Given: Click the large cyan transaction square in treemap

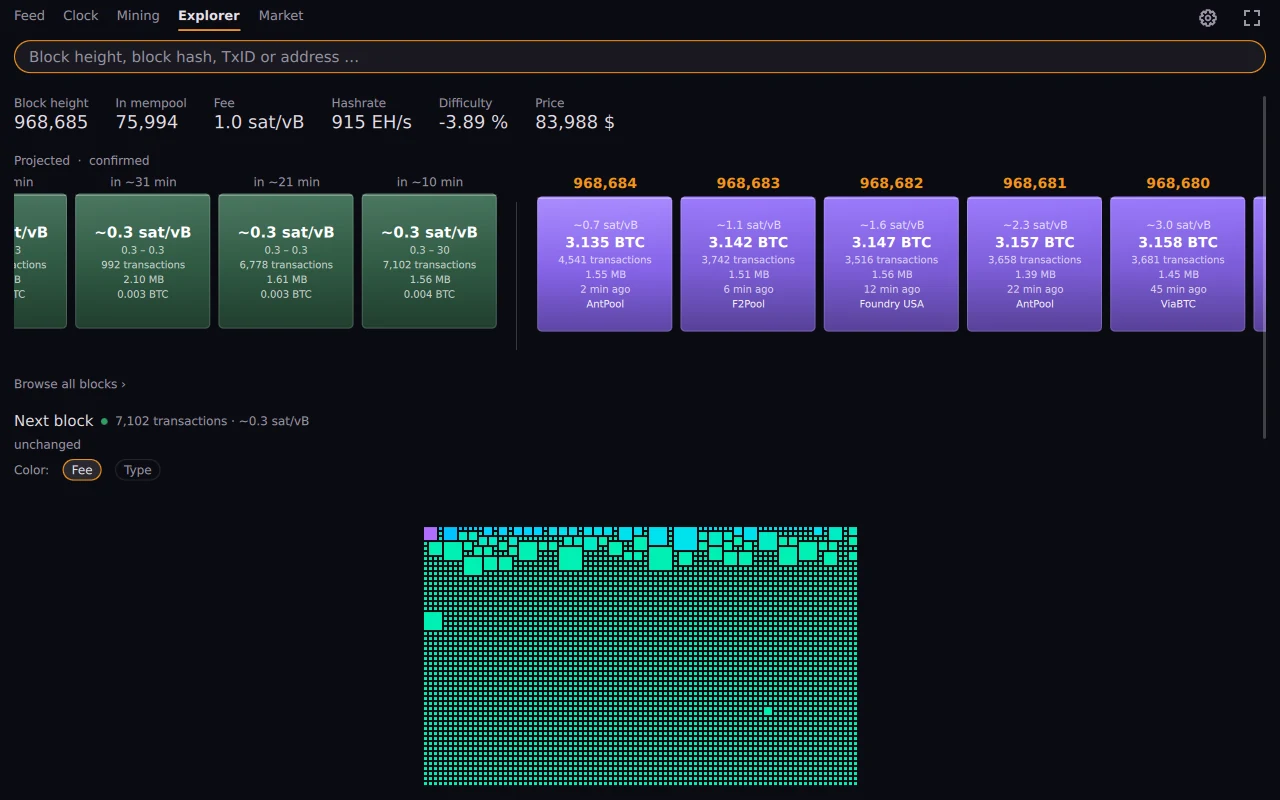Looking at the screenshot, I should (685, 538).
